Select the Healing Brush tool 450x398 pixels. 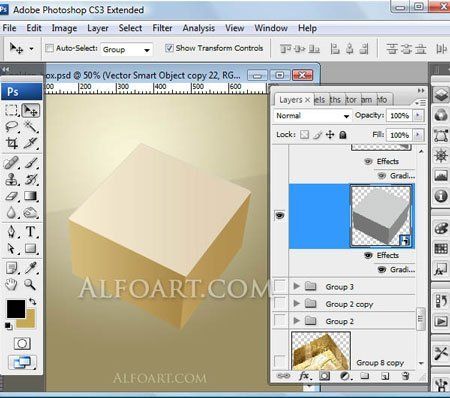coord(12,163)
